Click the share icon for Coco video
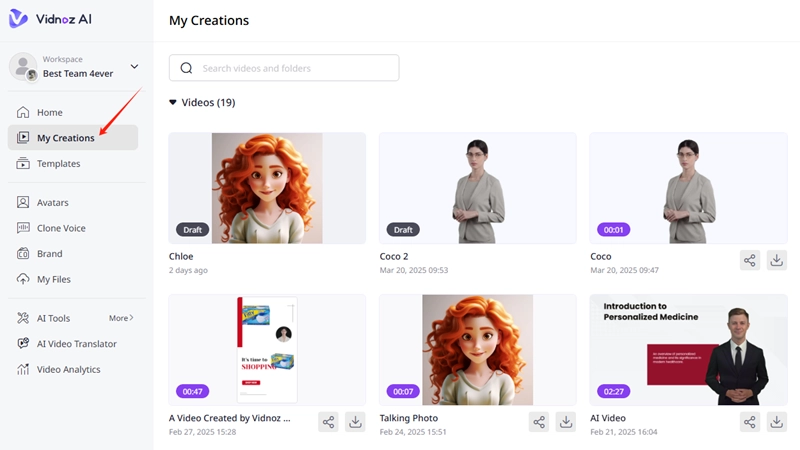The image size is (800, 450). (x=750, y=260)
